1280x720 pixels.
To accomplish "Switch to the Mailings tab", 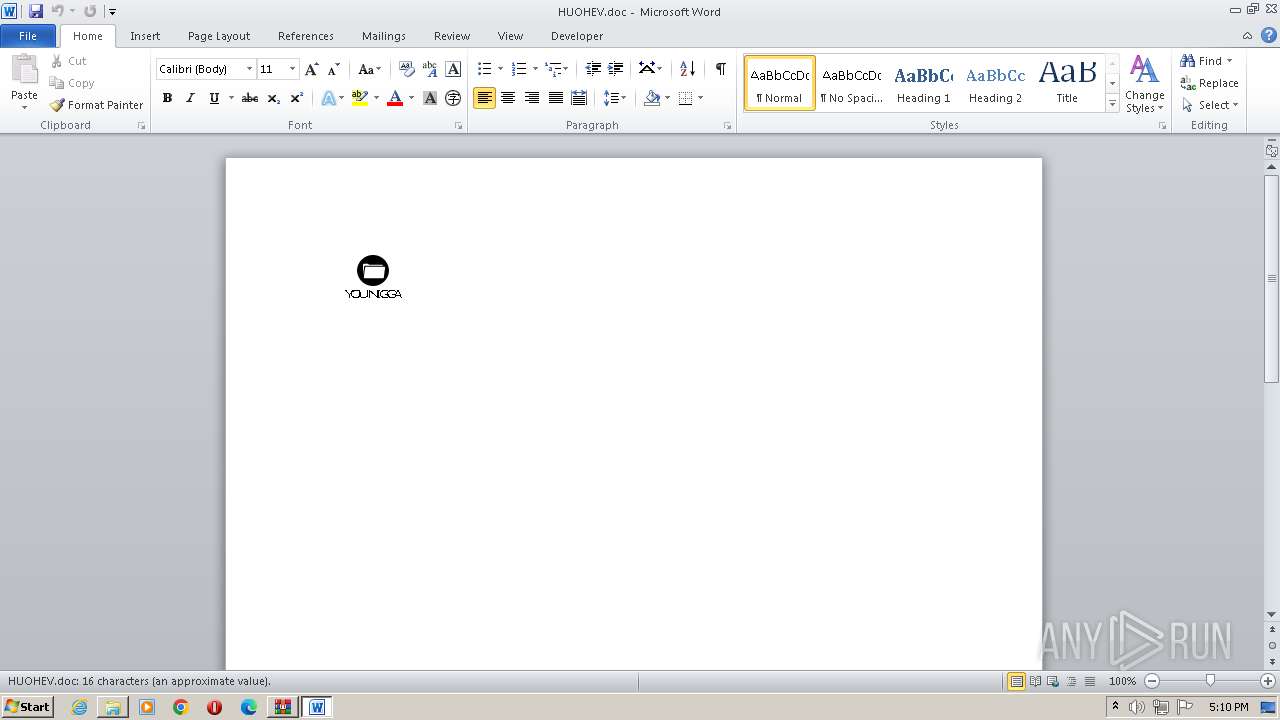I will pyautogui.click(x=384, y=36).
